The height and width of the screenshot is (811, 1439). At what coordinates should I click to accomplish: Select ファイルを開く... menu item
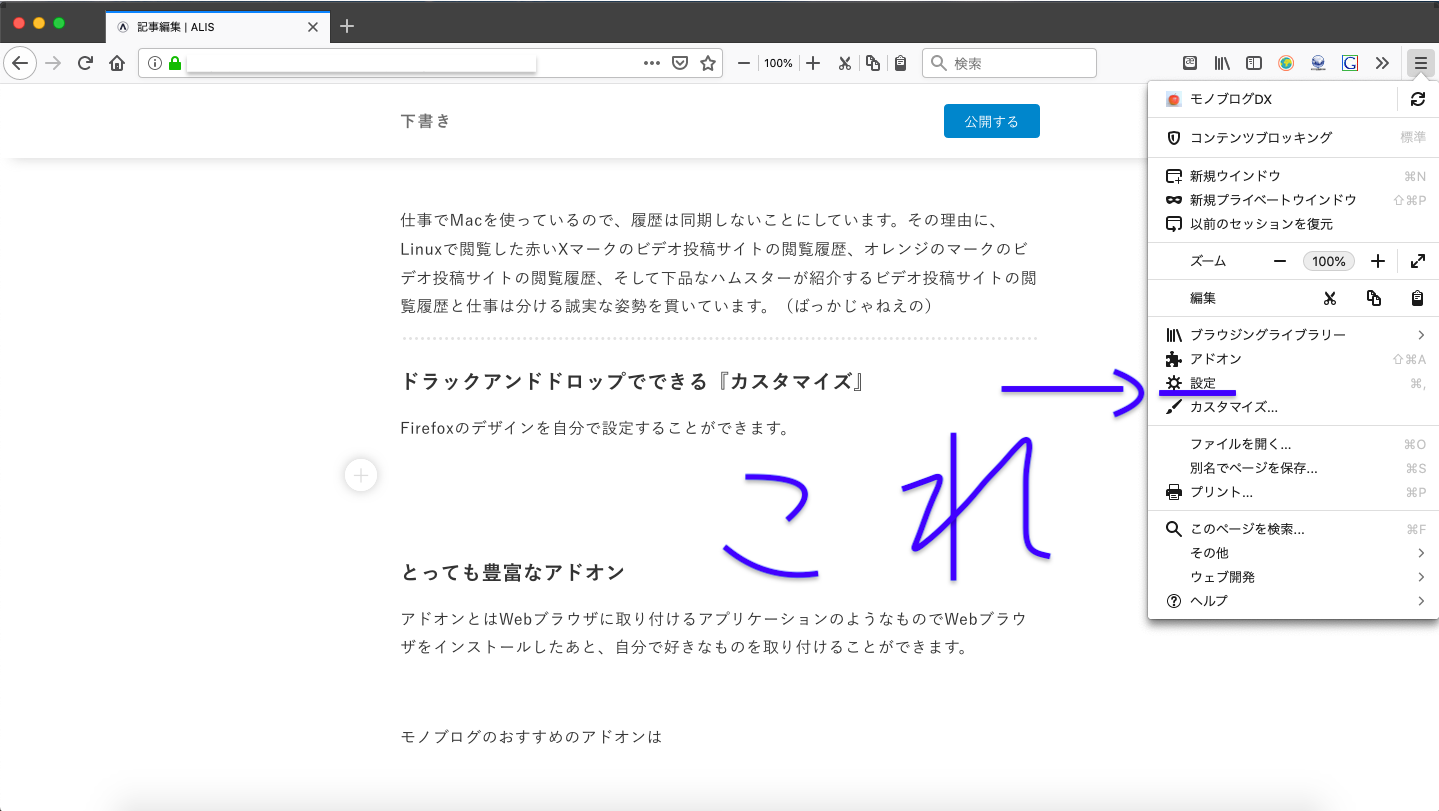pos(1293,444)
